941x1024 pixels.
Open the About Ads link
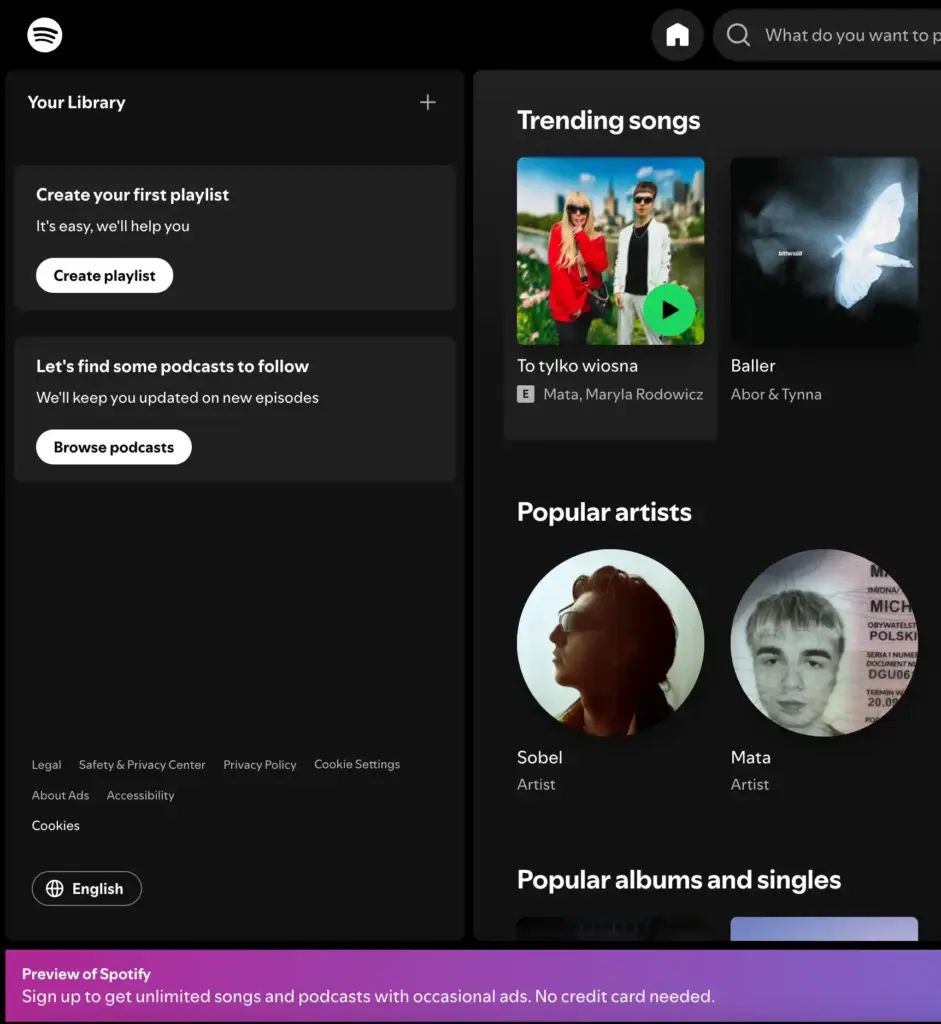tap(60, 795)
